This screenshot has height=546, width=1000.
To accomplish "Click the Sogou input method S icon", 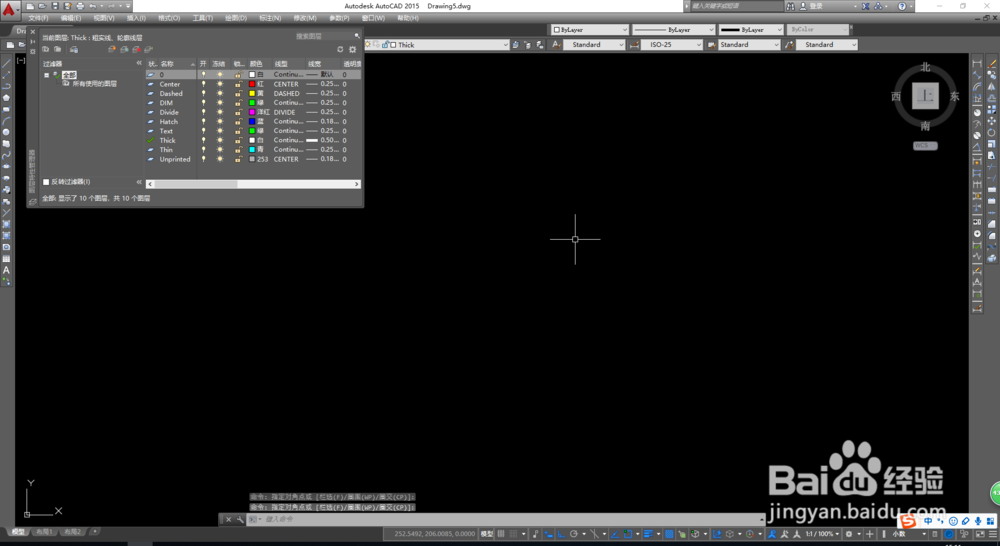I will 908,522.
